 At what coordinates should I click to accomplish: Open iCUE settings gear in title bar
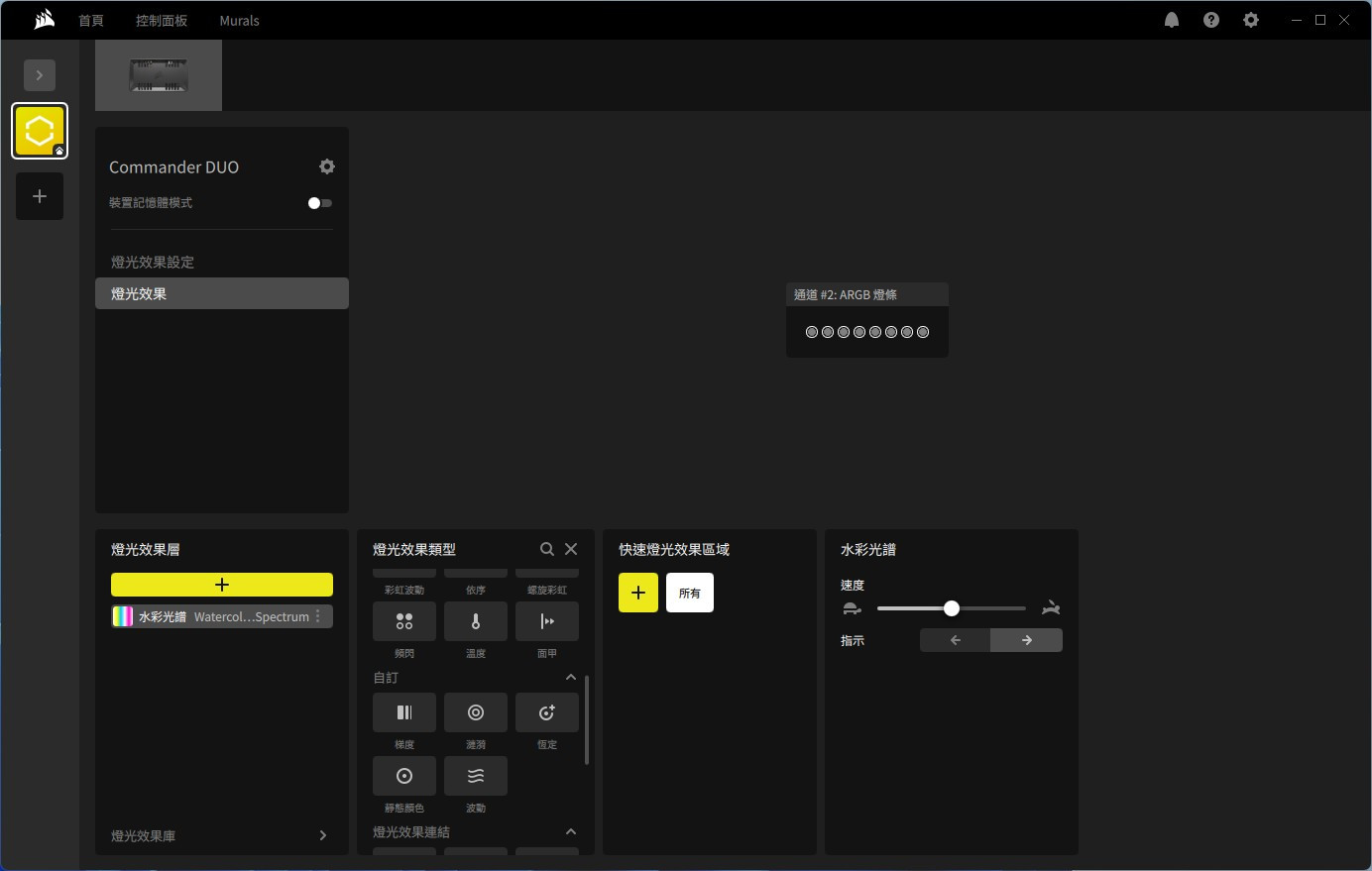(1251, 20)
